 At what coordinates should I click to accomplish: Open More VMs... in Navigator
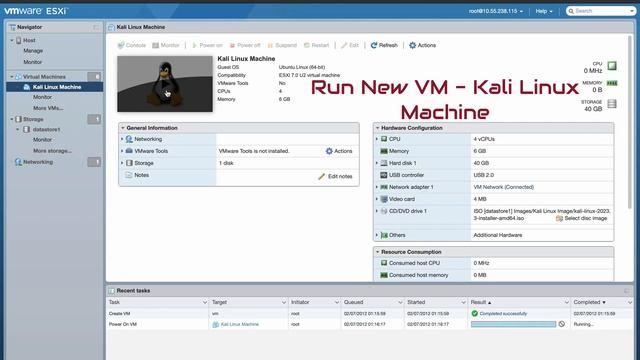pos(48,108)
